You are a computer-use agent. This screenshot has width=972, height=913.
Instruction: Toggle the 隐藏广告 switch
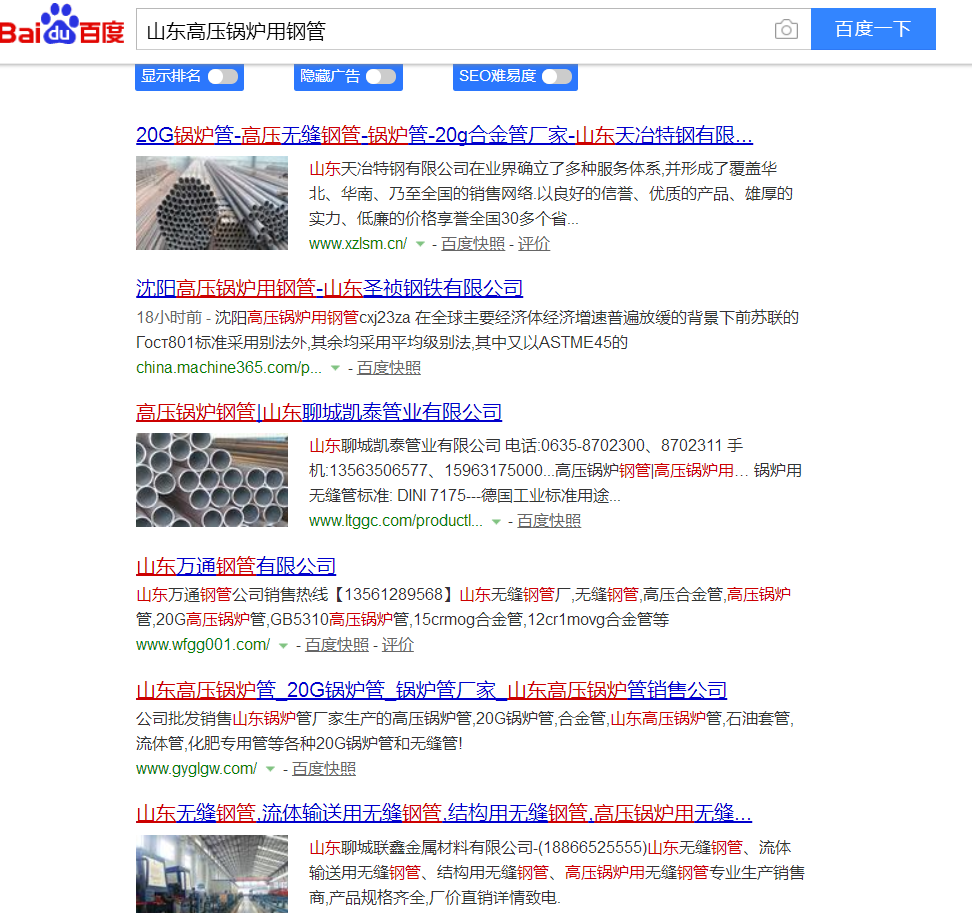[381, 76]
